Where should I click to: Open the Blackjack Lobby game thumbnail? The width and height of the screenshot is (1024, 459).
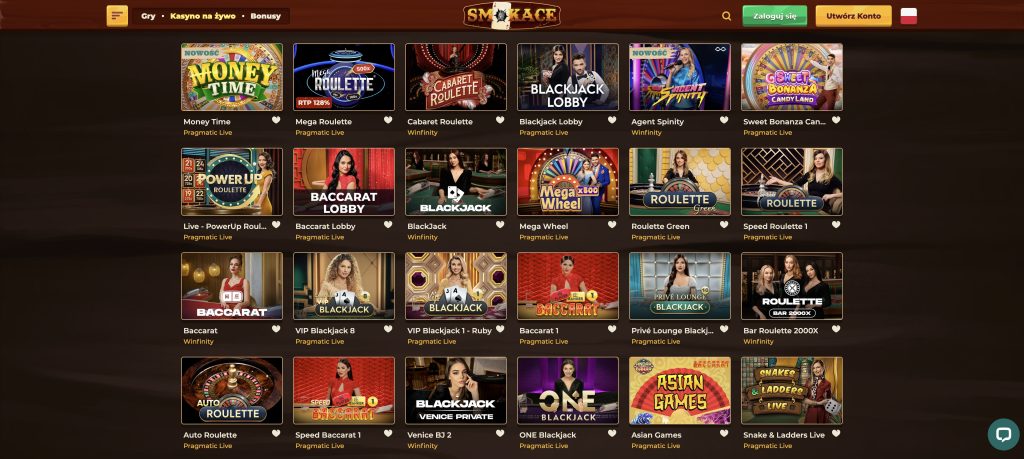click(568, 77)
